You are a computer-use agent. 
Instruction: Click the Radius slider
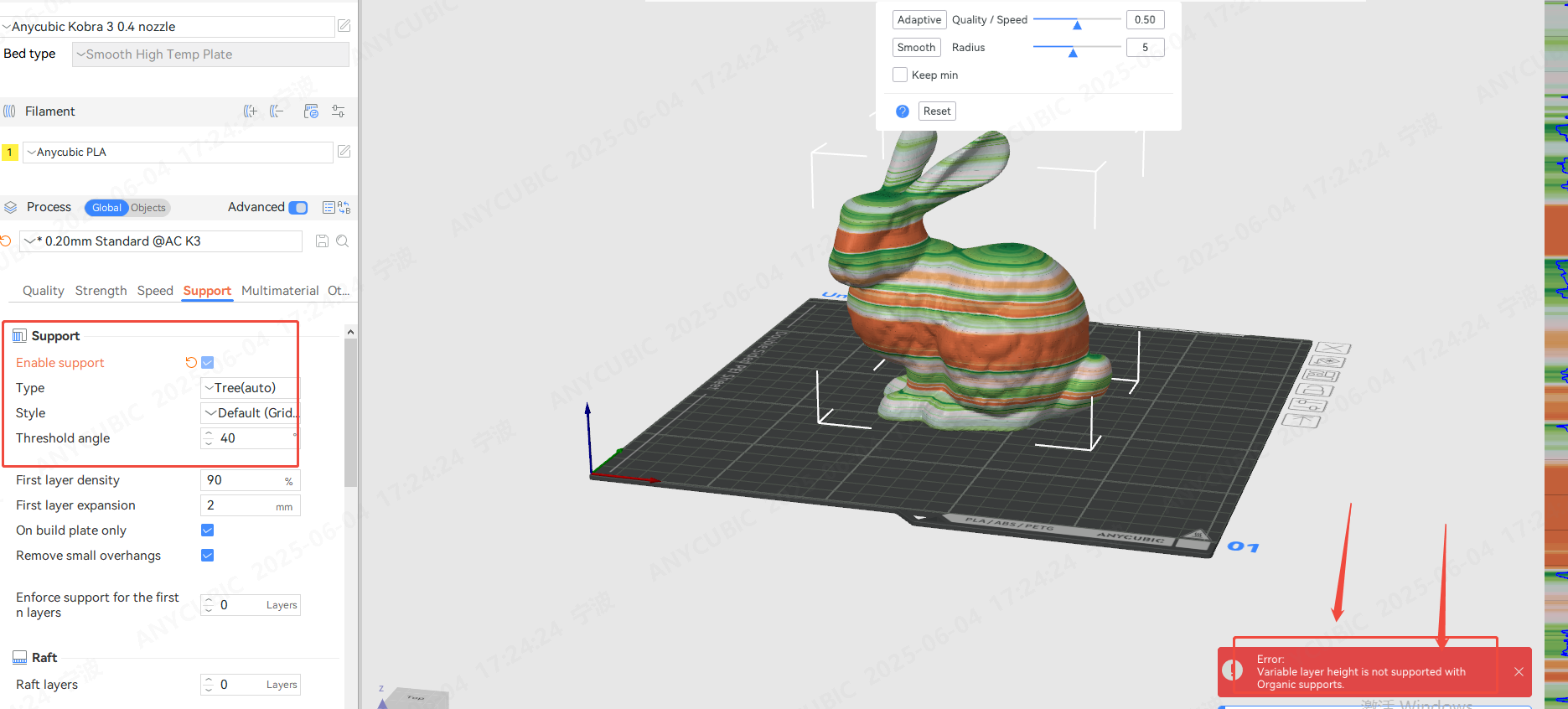coord(1077,48)
